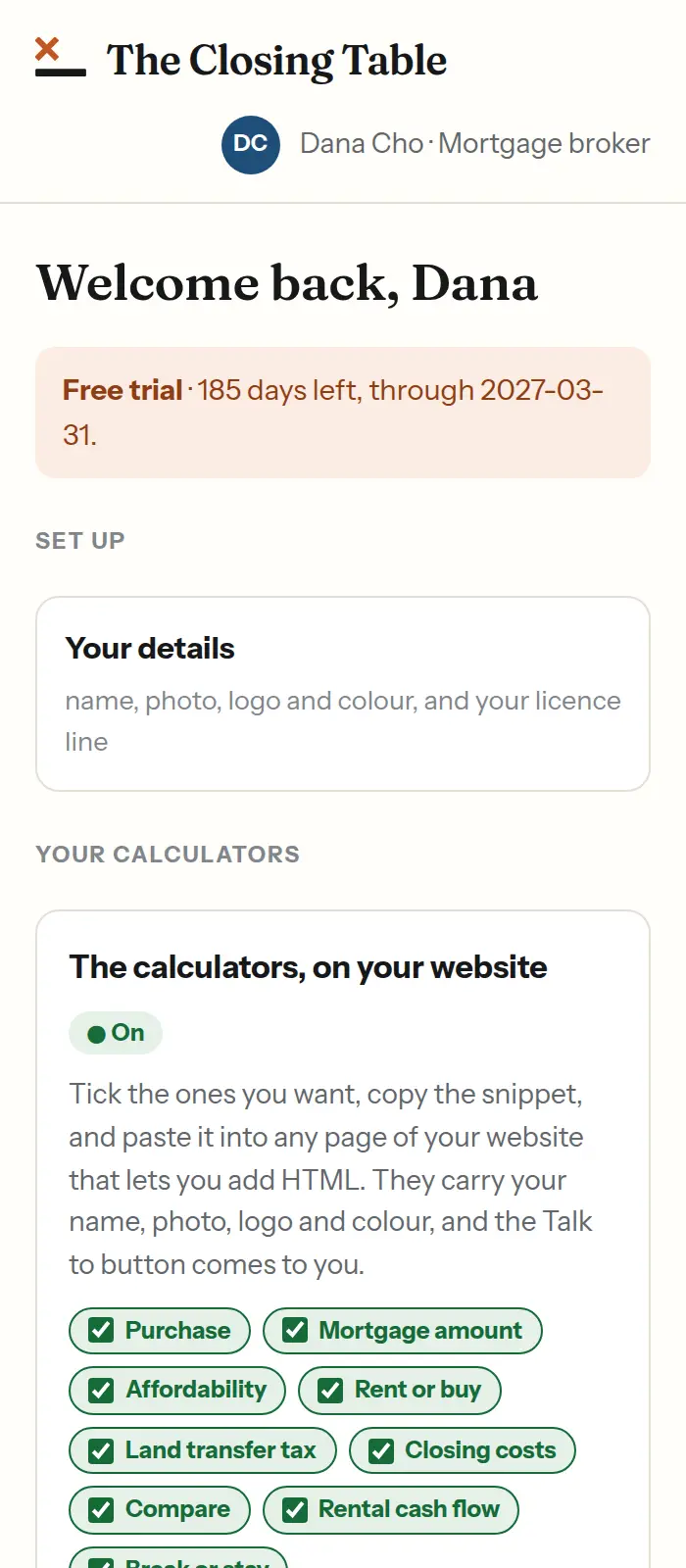Open the DC avatar profile circle
This screenshot has width=686, height=1568.
tap(251, 144)
